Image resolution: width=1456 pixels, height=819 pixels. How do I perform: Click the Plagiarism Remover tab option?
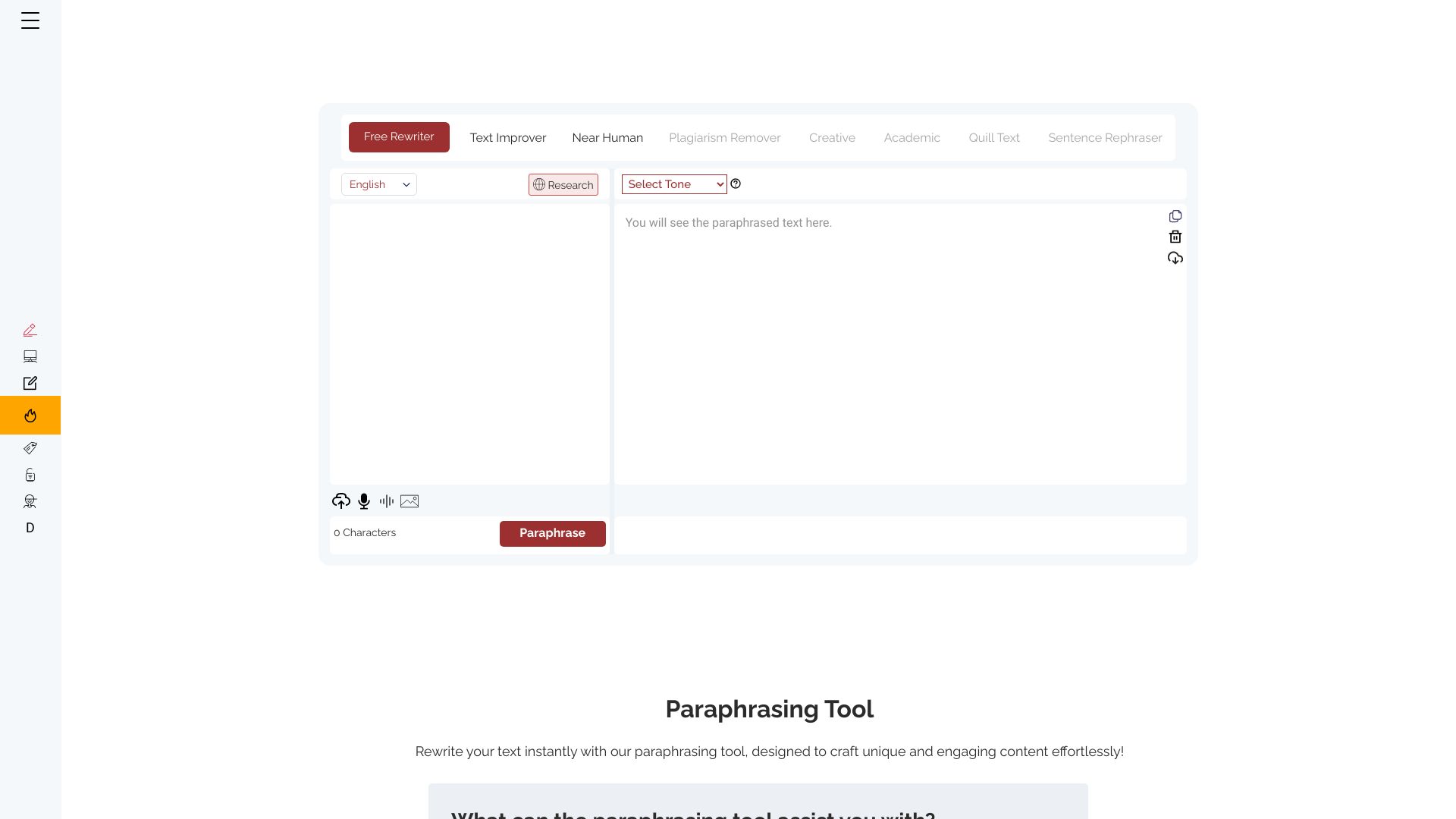(x=725, y=137)
